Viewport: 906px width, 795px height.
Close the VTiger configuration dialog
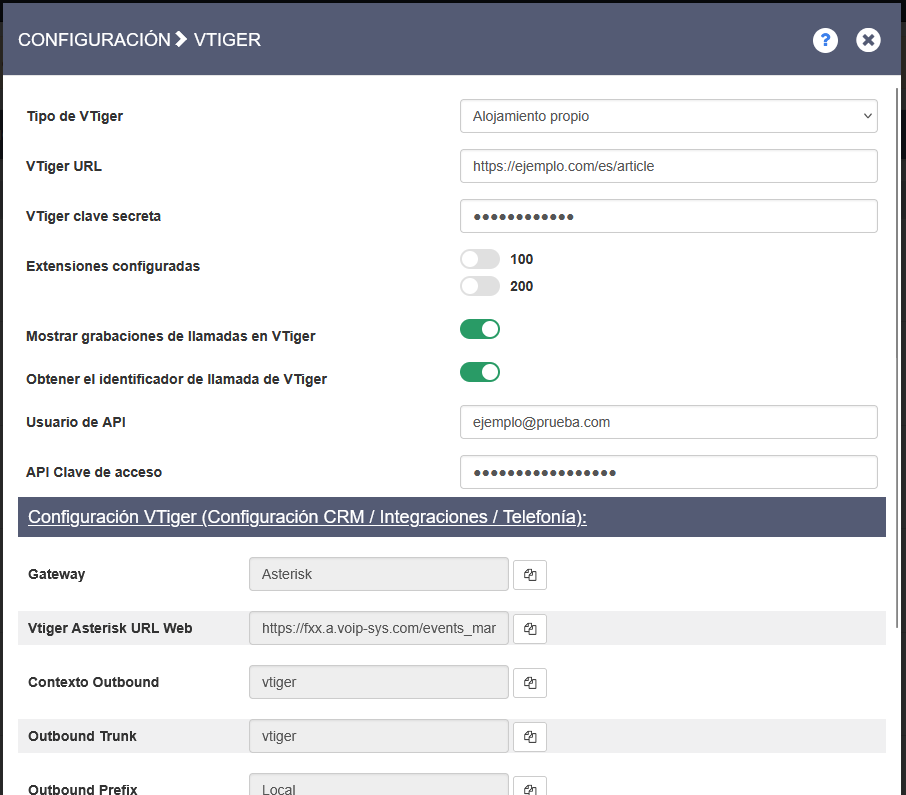tap(868, 40)
